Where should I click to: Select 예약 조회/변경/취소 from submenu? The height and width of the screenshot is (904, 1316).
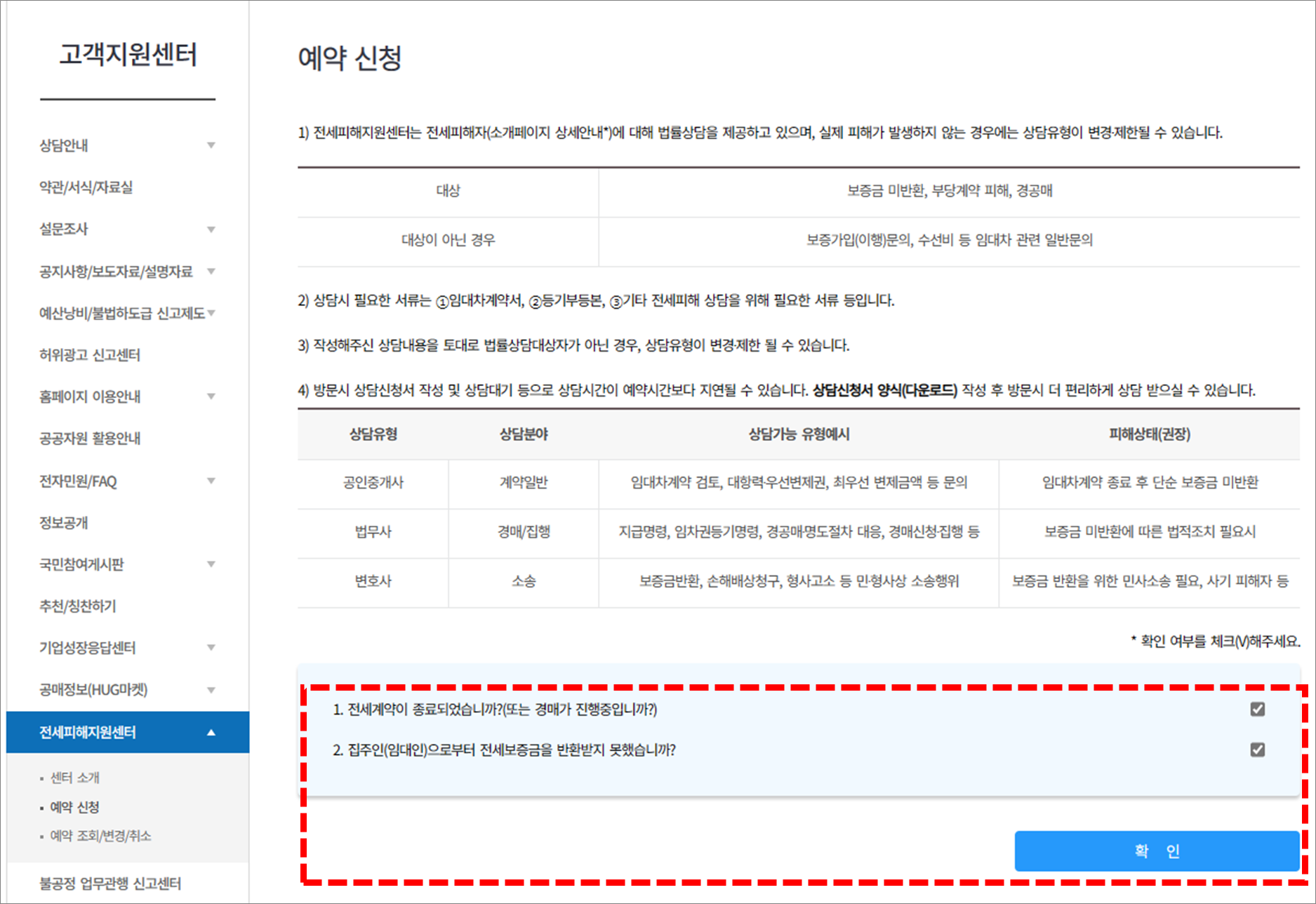98,835
